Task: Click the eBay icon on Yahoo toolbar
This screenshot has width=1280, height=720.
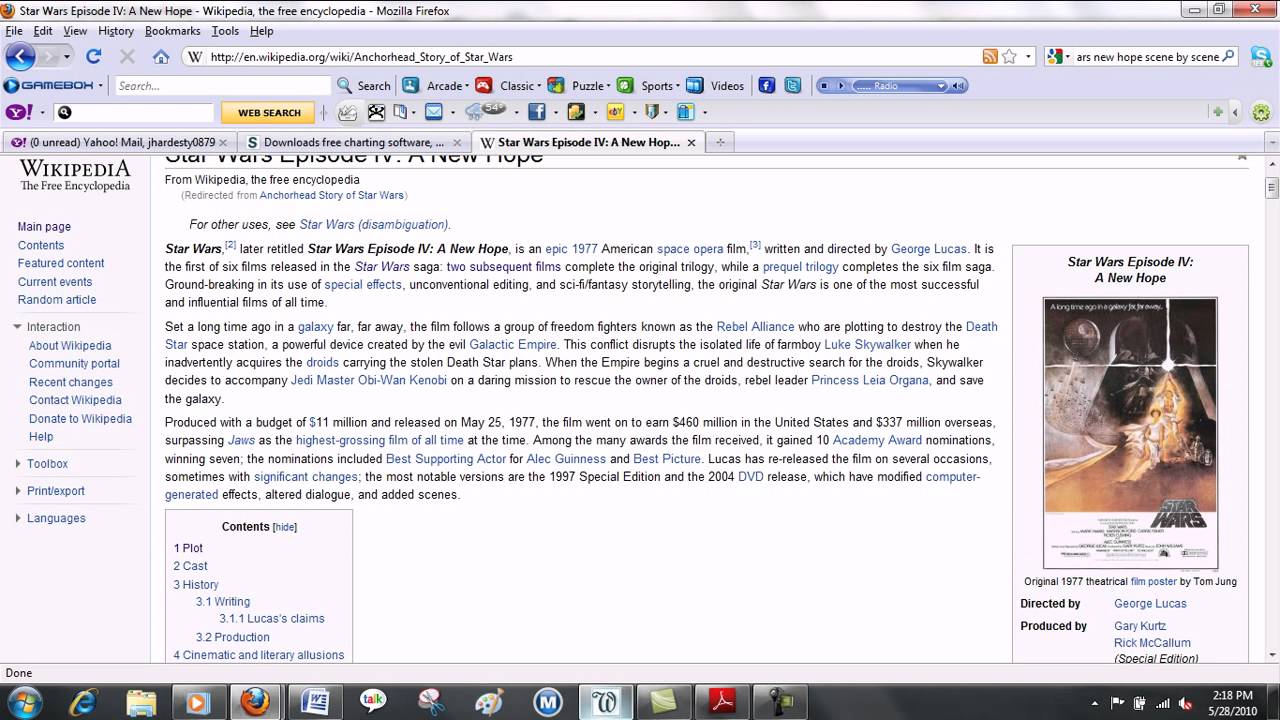Action: [616, 112]
